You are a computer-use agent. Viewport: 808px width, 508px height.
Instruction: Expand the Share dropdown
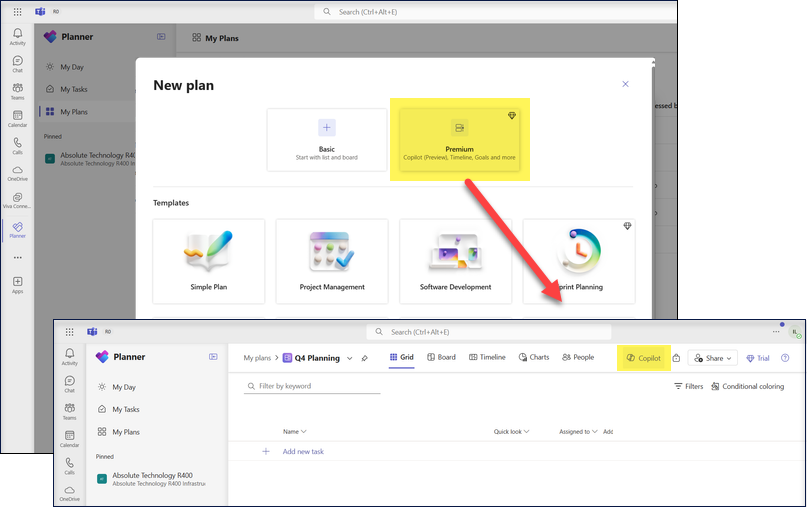[x=714, y=358]
